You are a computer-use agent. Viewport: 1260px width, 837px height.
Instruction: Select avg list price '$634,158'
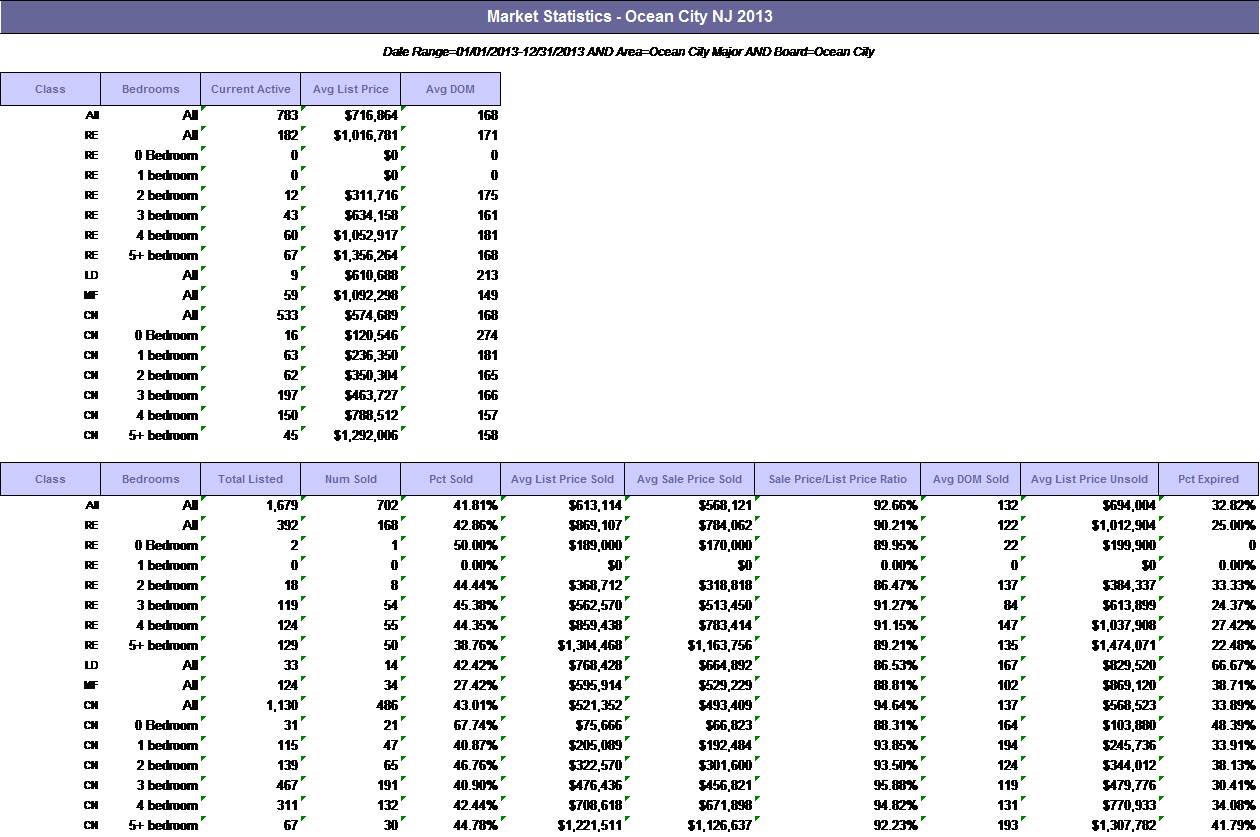[370, 215]
